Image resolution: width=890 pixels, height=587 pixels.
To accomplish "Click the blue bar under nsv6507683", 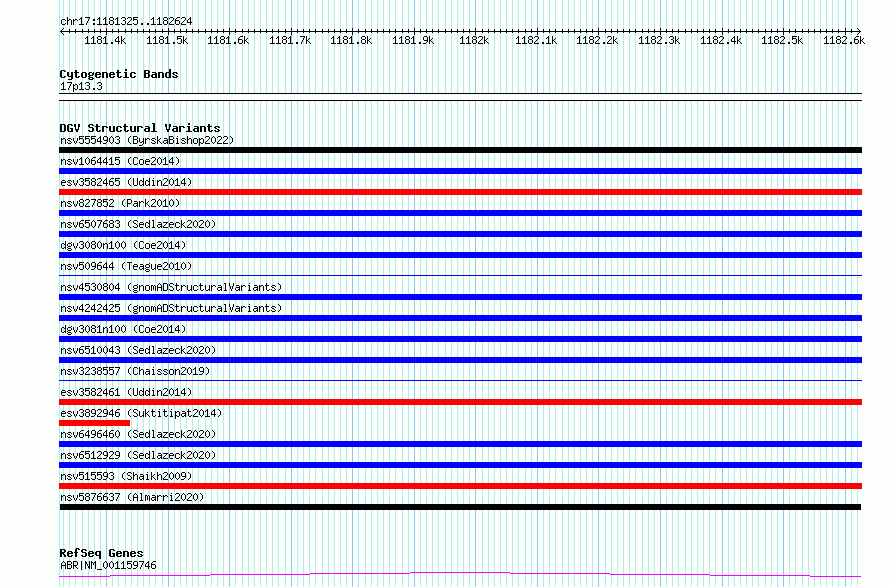I will point(460,234).
